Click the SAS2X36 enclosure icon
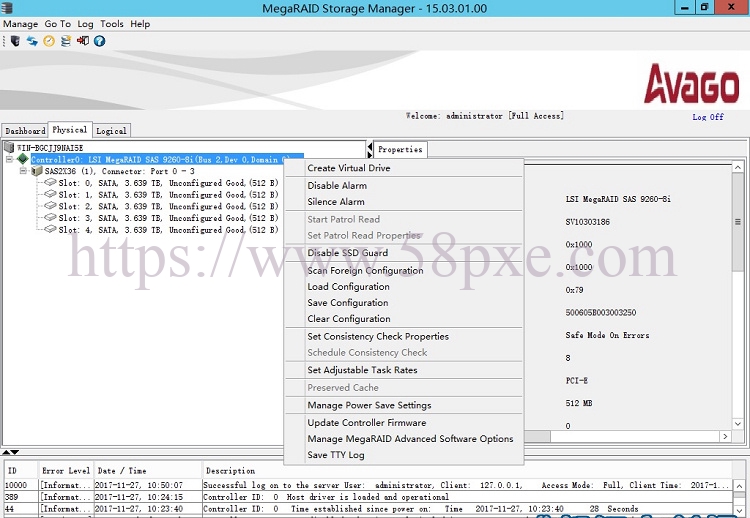This screenshot has height=518, width=750. point(37,171)
